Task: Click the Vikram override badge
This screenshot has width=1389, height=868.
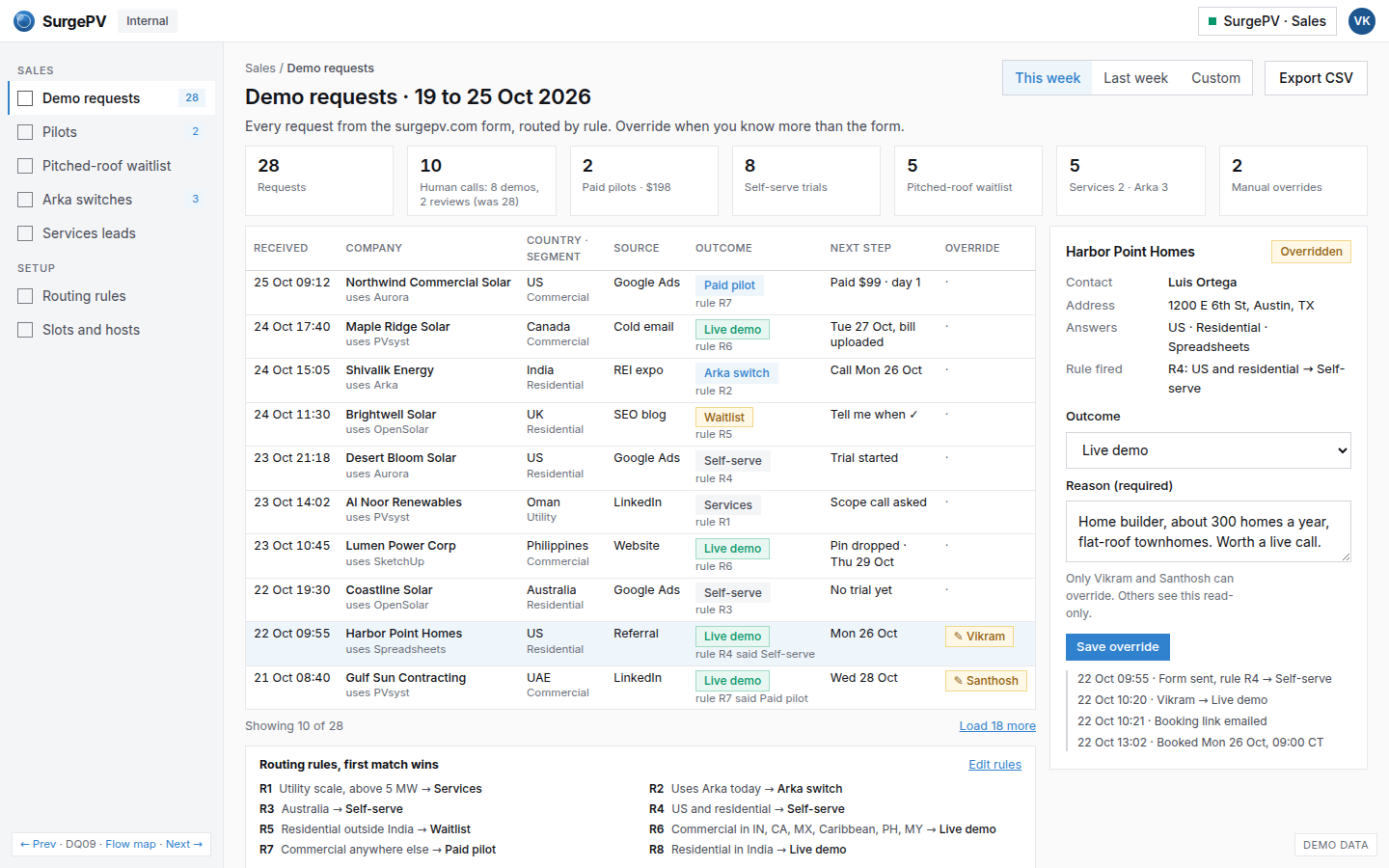Action: click(x=979, y=637)
